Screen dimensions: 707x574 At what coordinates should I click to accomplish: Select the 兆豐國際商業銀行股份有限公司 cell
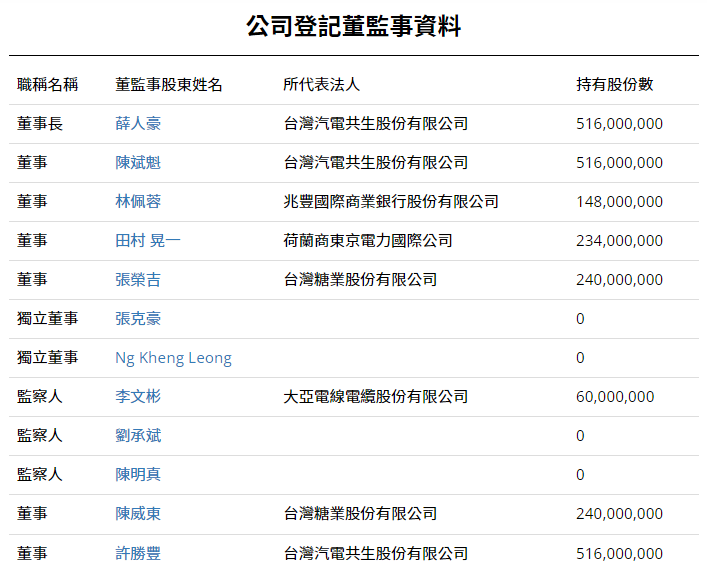[x=391, y=202]
